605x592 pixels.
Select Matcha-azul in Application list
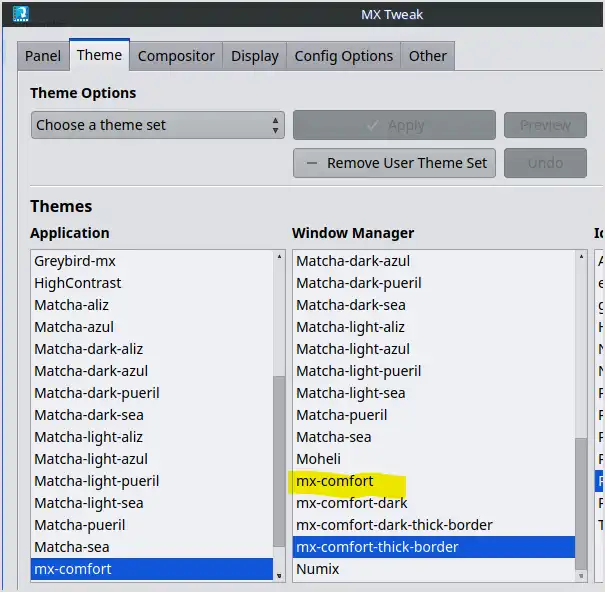click(x=152, y=327)
